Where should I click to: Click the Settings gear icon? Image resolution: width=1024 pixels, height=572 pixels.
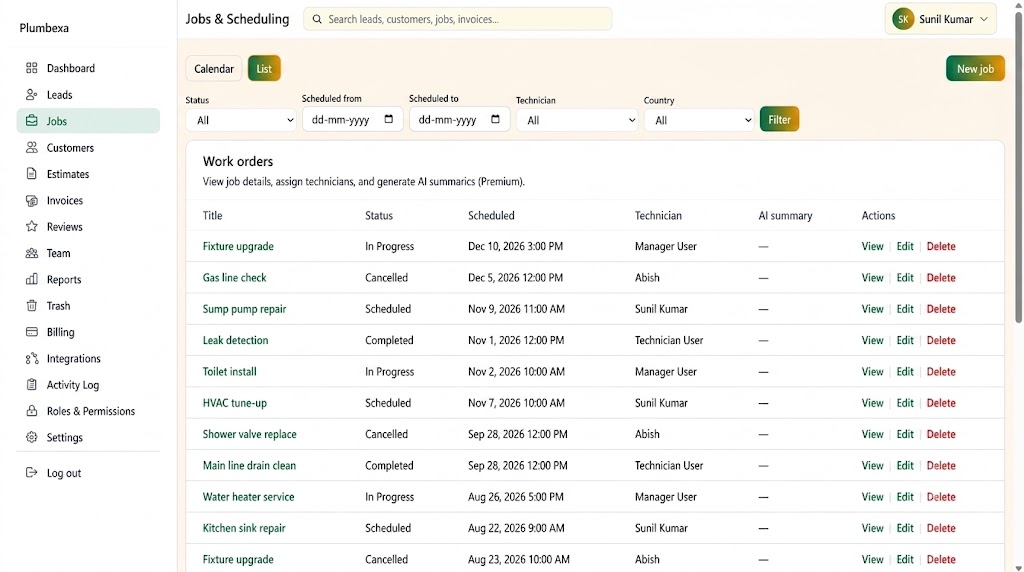31,437
